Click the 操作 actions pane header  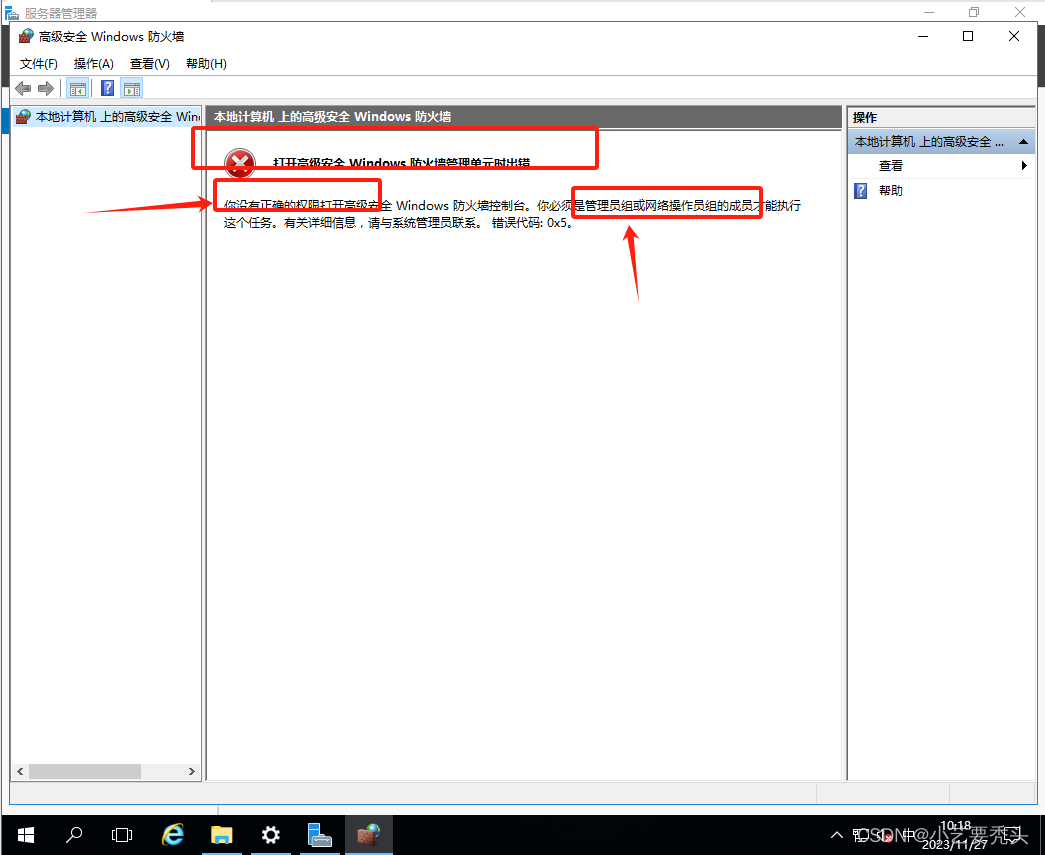point(865,117)
